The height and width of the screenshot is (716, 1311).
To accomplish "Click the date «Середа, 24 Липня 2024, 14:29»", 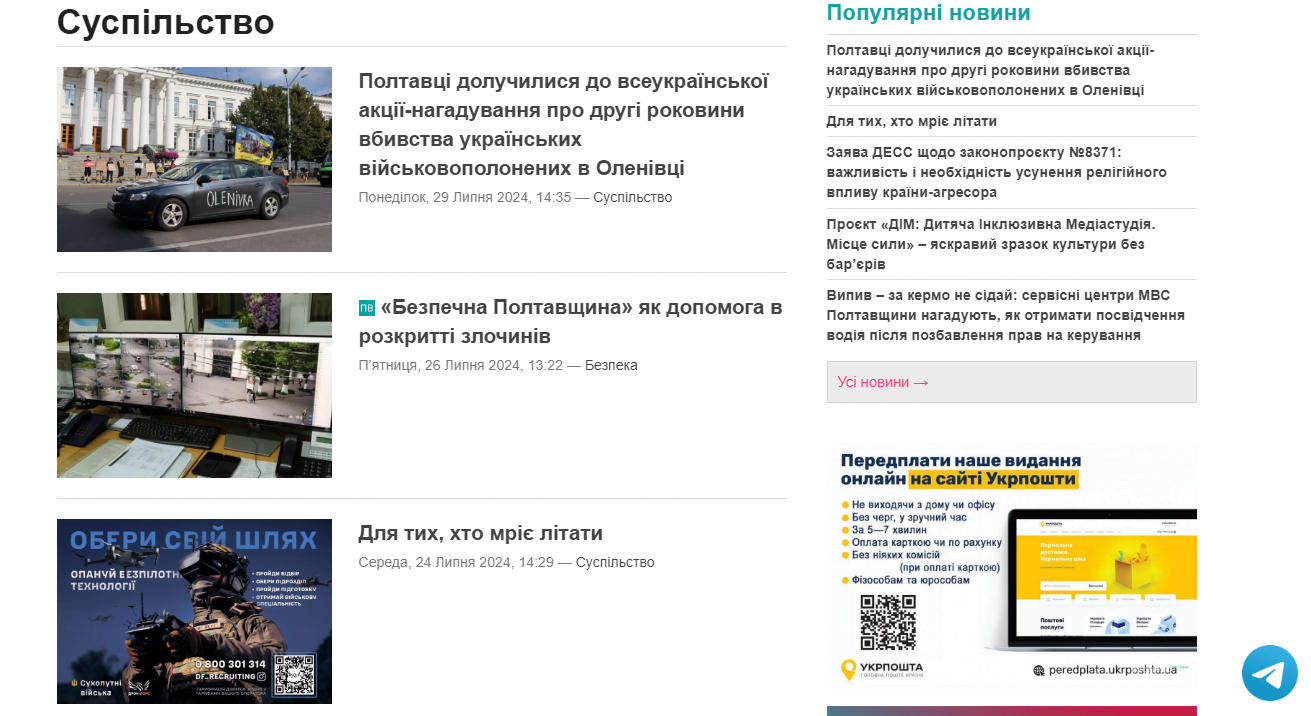I will coord(456,562).
